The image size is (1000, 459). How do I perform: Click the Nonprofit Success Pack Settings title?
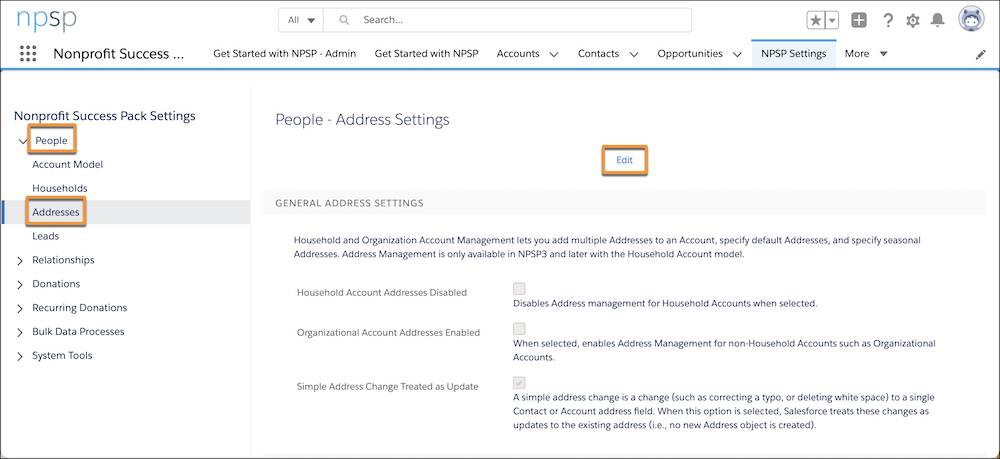[105, 116]
